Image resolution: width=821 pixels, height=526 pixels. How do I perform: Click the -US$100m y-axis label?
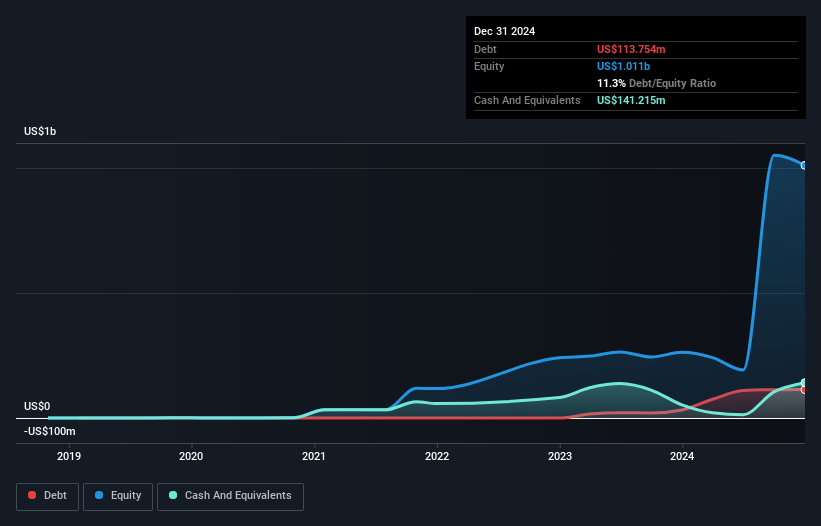coord(50,431)
